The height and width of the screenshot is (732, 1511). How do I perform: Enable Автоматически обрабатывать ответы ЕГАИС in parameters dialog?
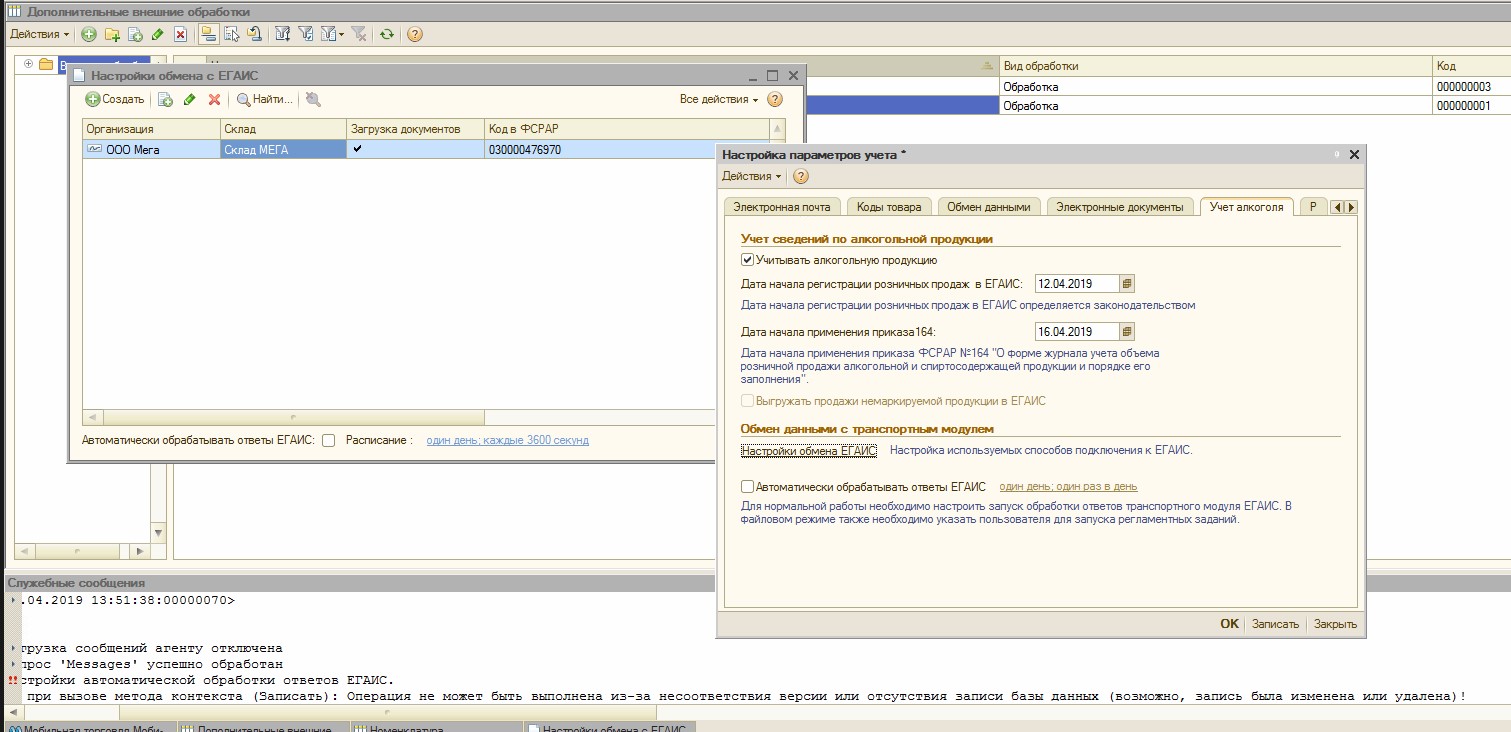(x=747, y=487)
